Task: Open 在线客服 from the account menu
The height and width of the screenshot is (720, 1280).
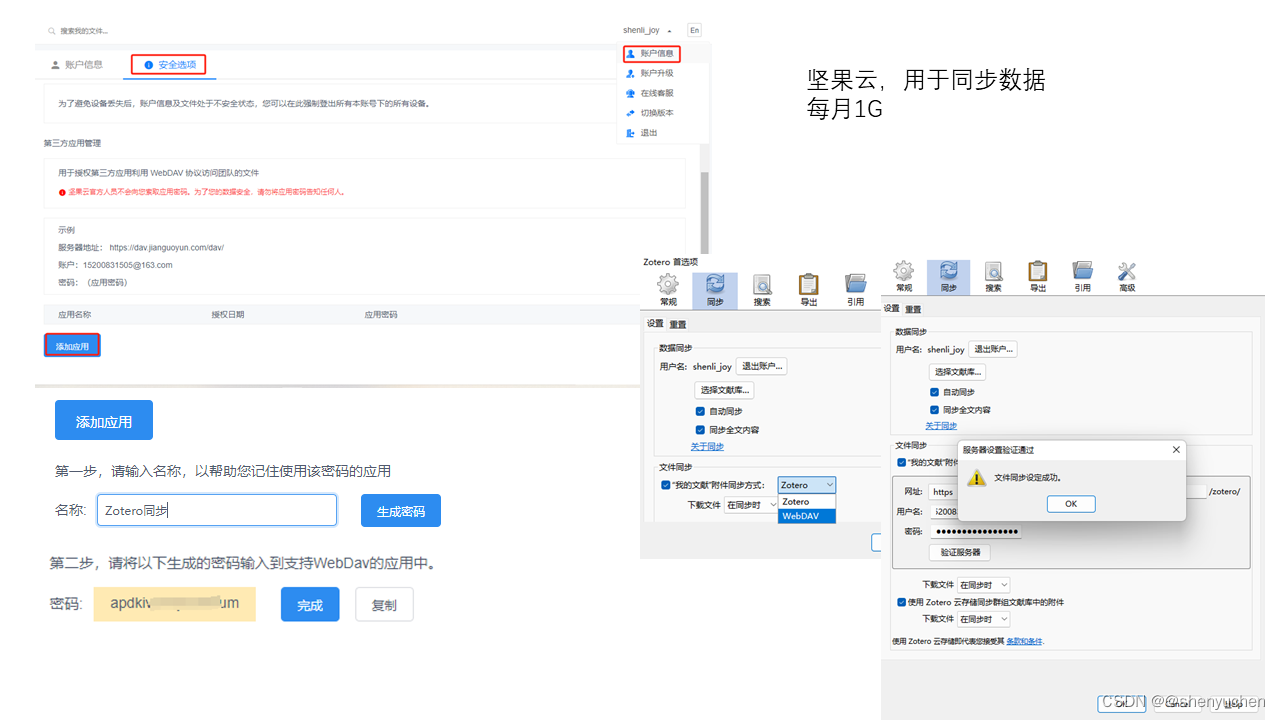Action: [651, 93]
